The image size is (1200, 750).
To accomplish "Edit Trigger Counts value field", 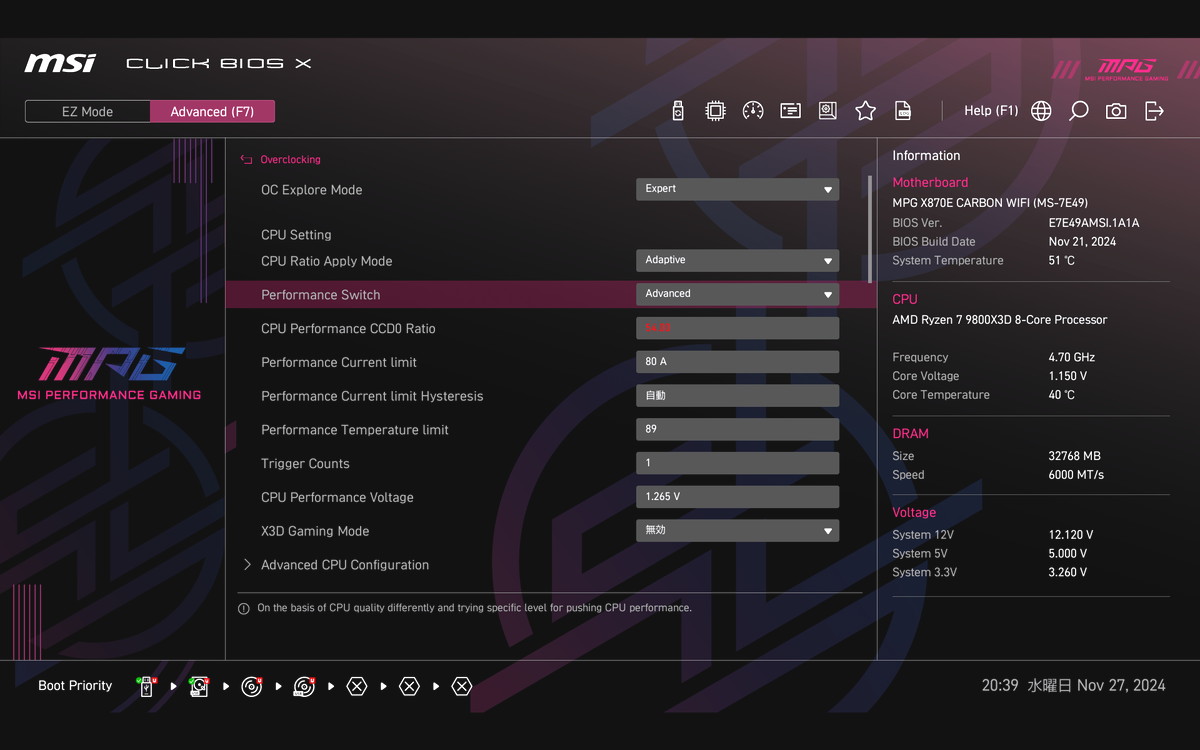I will [737, 463].
